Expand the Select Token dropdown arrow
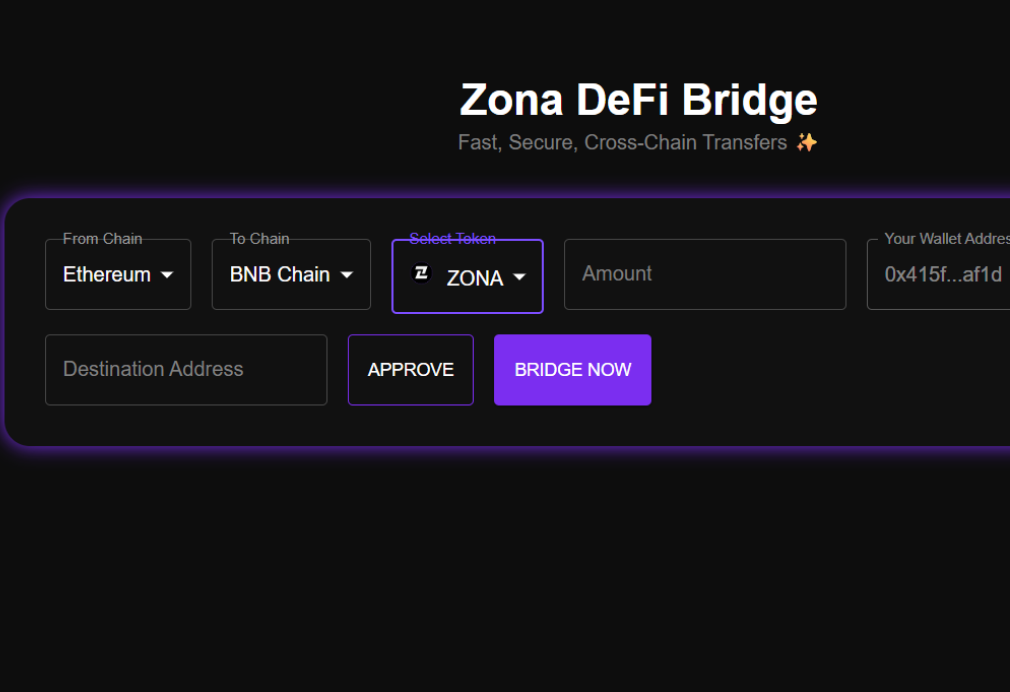This screenshot has height=692, width=1010. click(x=519, y=277)
